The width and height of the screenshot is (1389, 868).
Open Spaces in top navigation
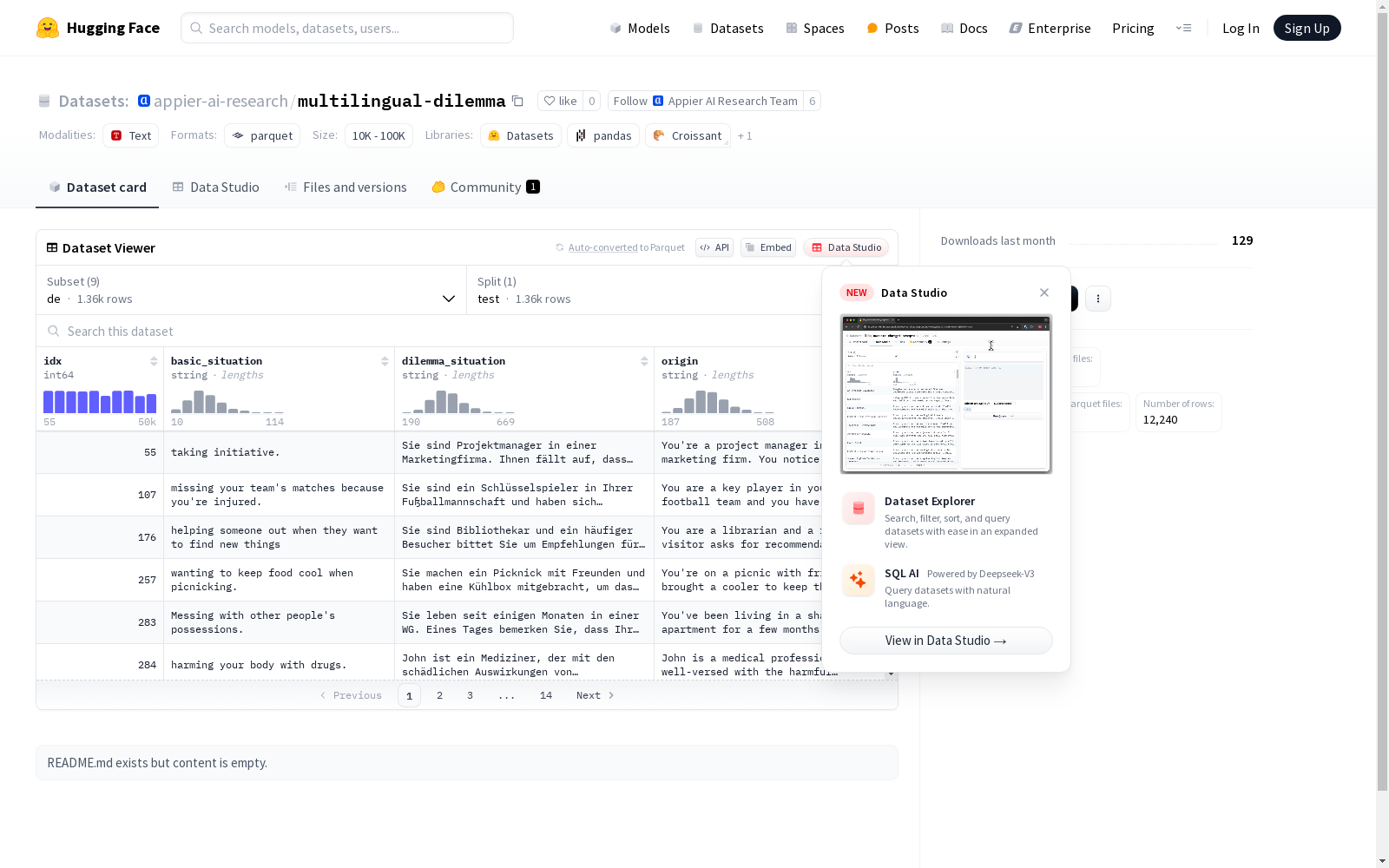point(815,28)
